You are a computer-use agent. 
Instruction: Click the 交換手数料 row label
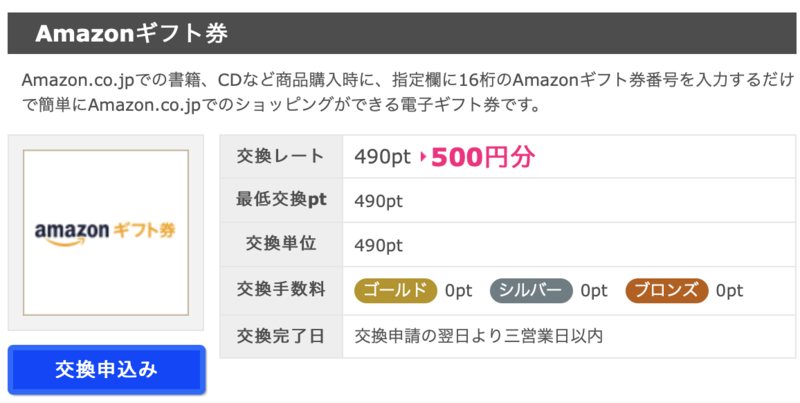coord(281,290)
